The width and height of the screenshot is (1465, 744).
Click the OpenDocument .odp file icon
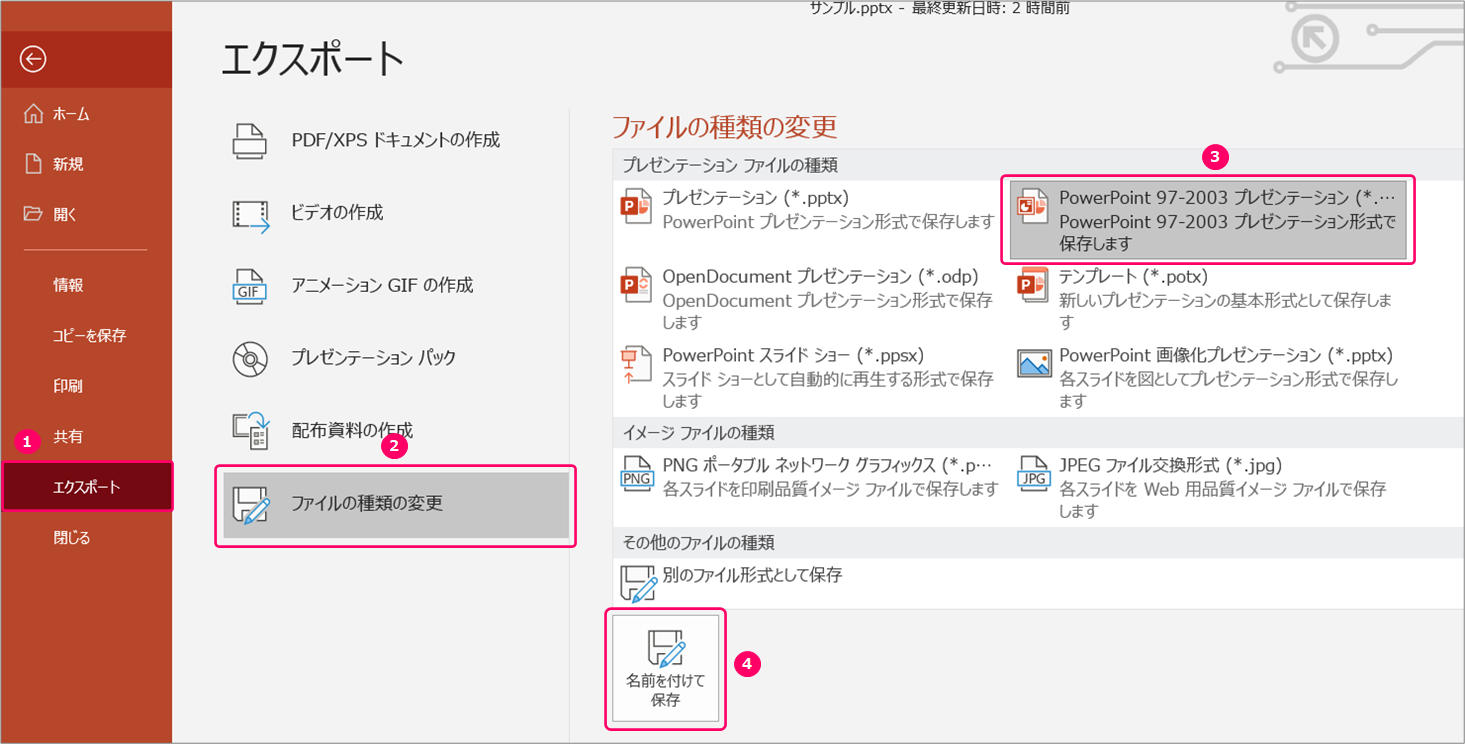tap(636, 286)
